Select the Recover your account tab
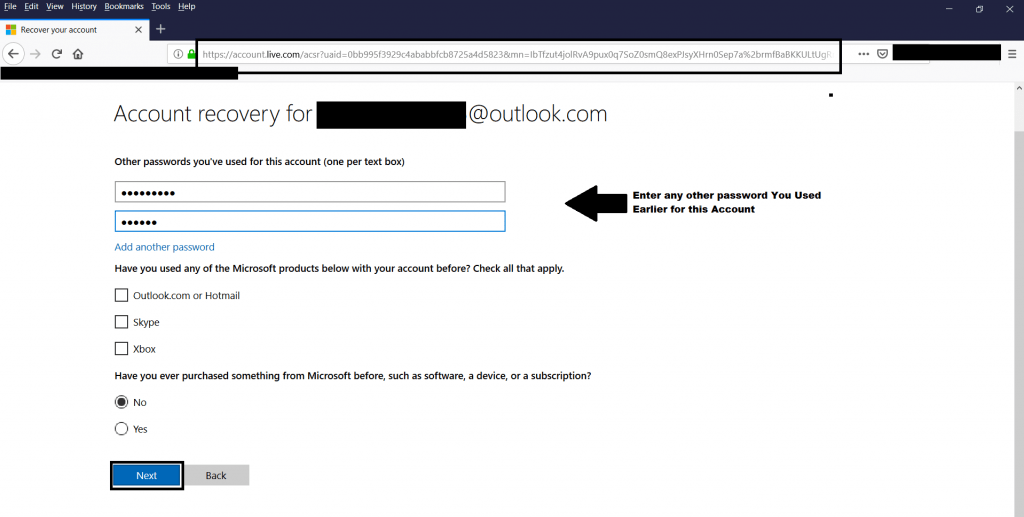The image size is (1024, 517). (74, 29)
